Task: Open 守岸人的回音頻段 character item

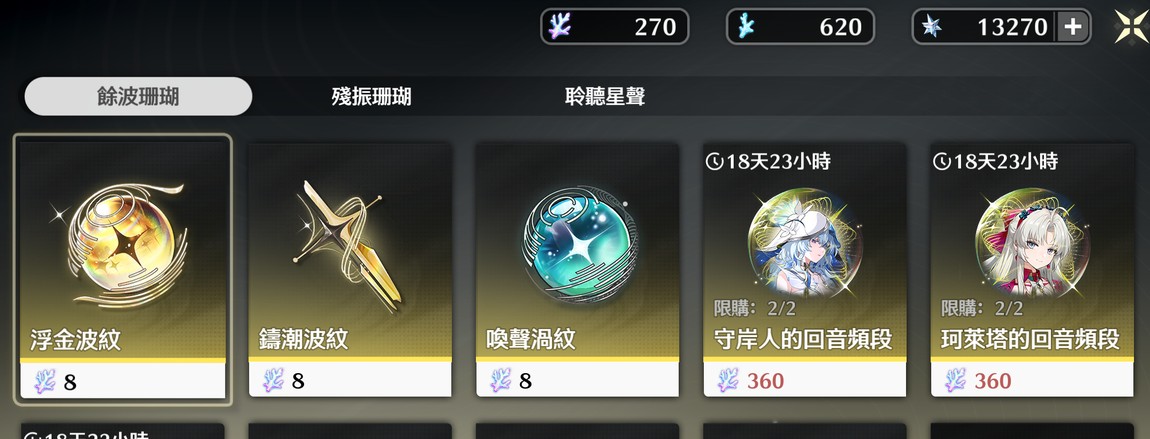Action: coord(805,269)
